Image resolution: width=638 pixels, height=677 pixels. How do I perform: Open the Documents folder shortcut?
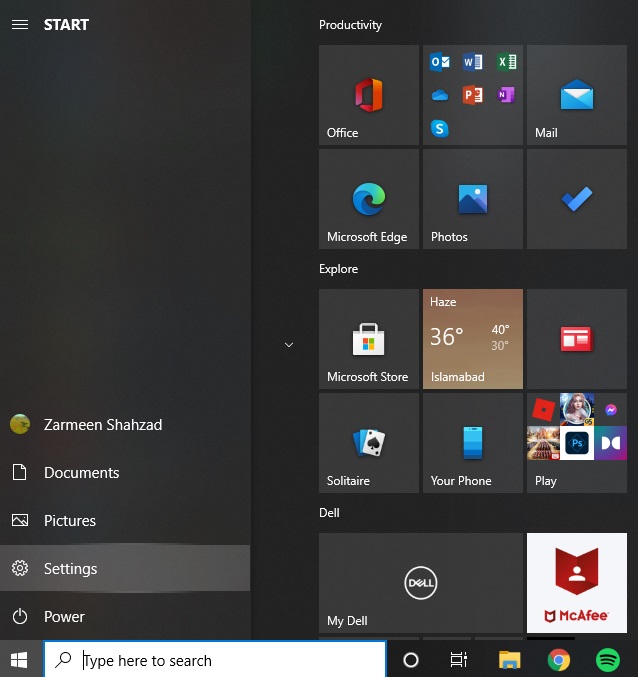[81, 473]
